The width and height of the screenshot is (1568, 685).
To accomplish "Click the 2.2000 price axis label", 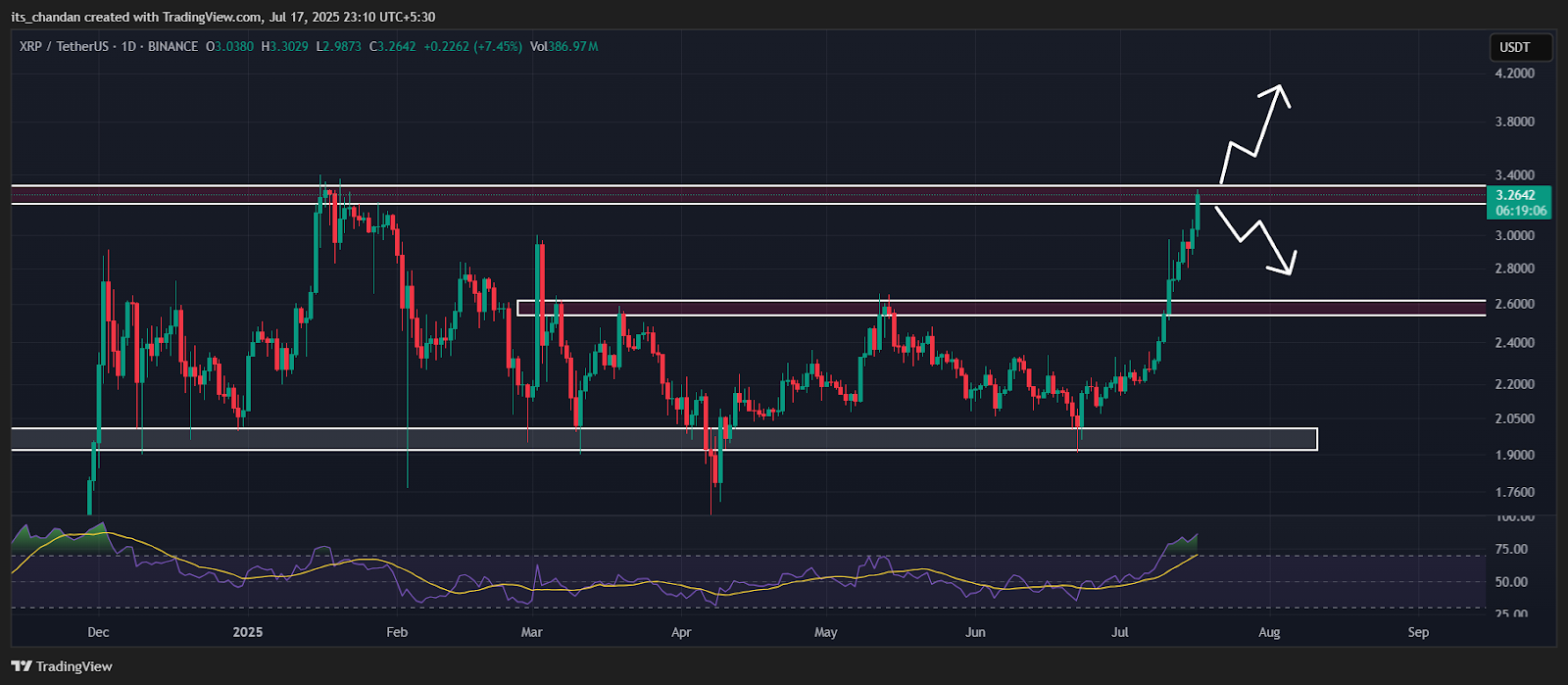I will [x=1515, y=384].
